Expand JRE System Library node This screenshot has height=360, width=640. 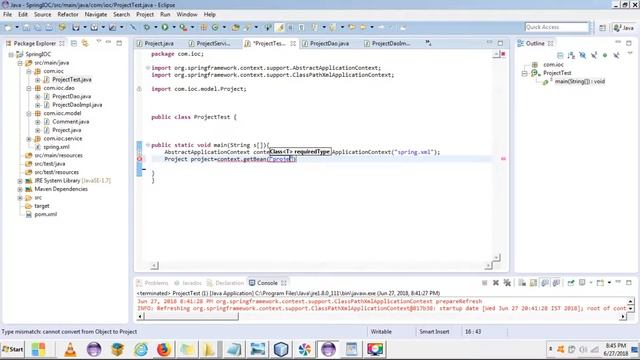click(20, 181)
